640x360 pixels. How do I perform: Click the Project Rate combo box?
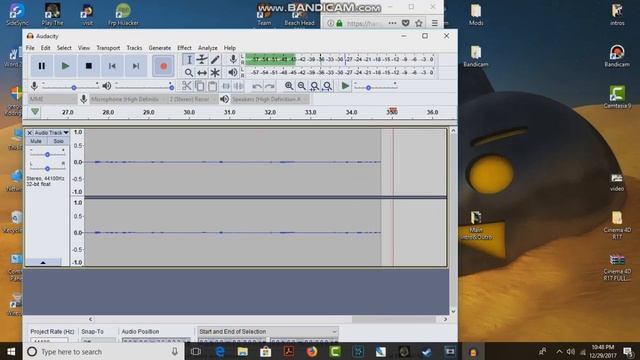(49, 340)
